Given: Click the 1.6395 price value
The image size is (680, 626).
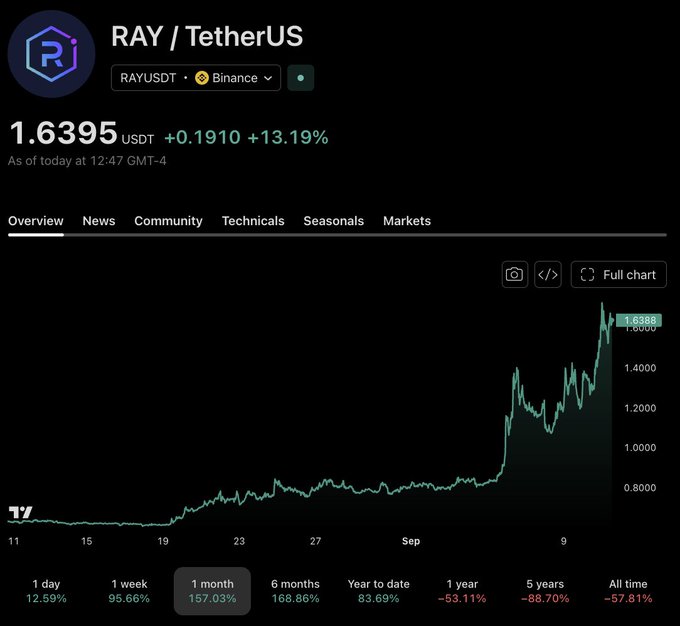Looking at the screenshot, I should point(63,133).
